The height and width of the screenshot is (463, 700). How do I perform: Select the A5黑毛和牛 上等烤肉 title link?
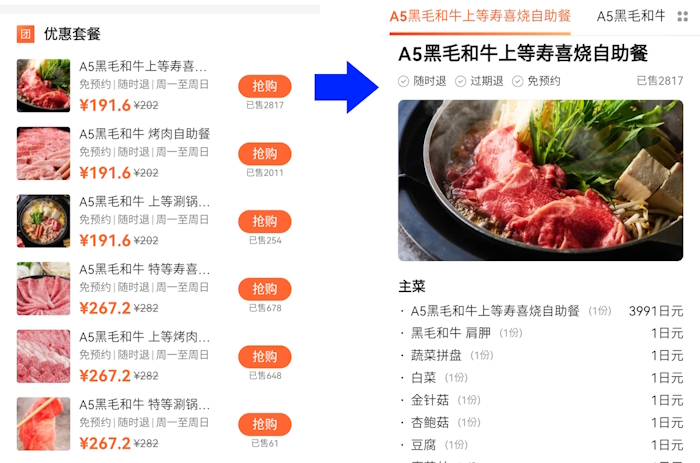click(144, 337)
